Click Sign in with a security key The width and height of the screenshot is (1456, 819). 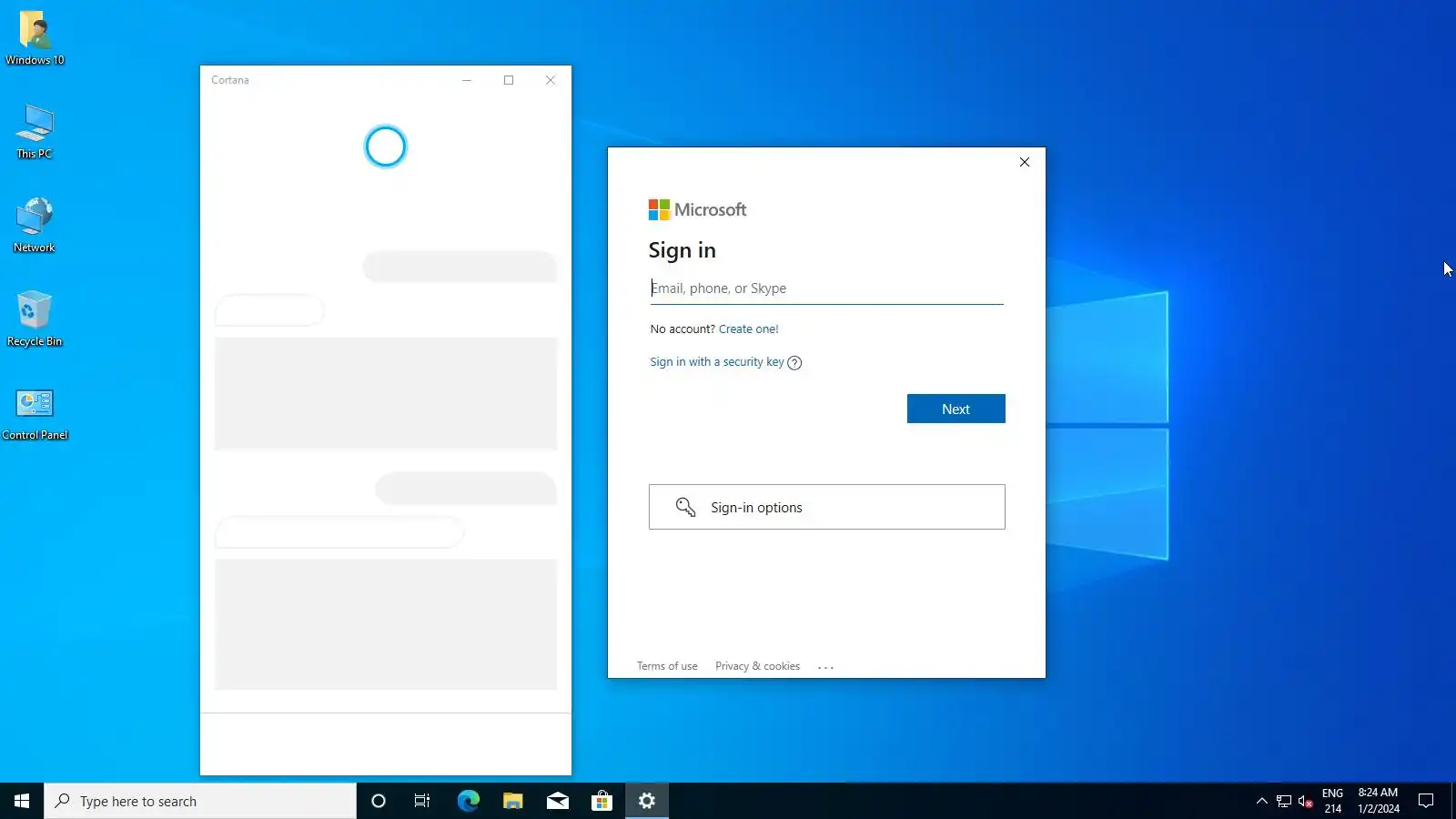point(716,362)
